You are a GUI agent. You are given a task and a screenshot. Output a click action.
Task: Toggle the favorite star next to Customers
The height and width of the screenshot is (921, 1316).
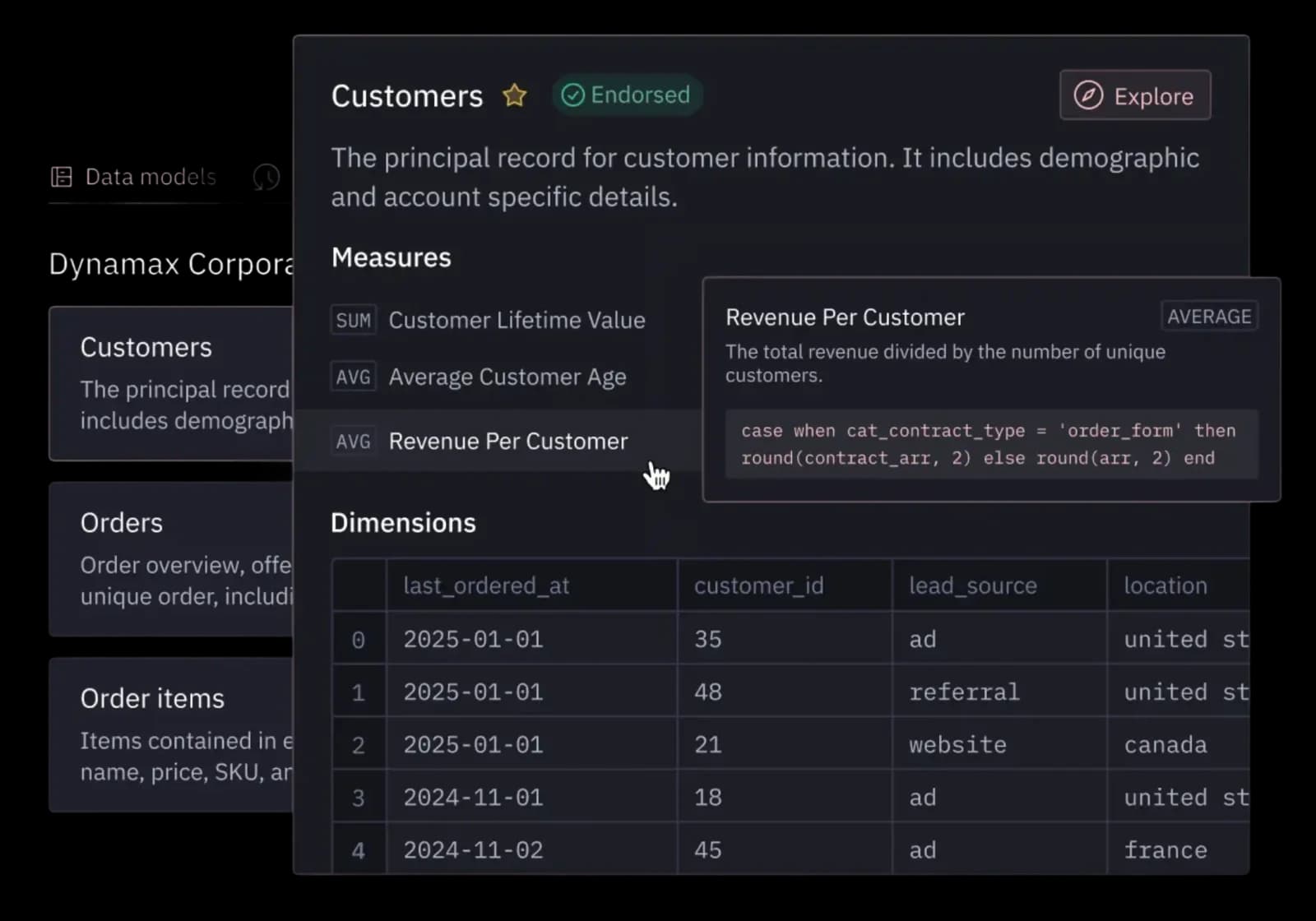click(514, 95)
